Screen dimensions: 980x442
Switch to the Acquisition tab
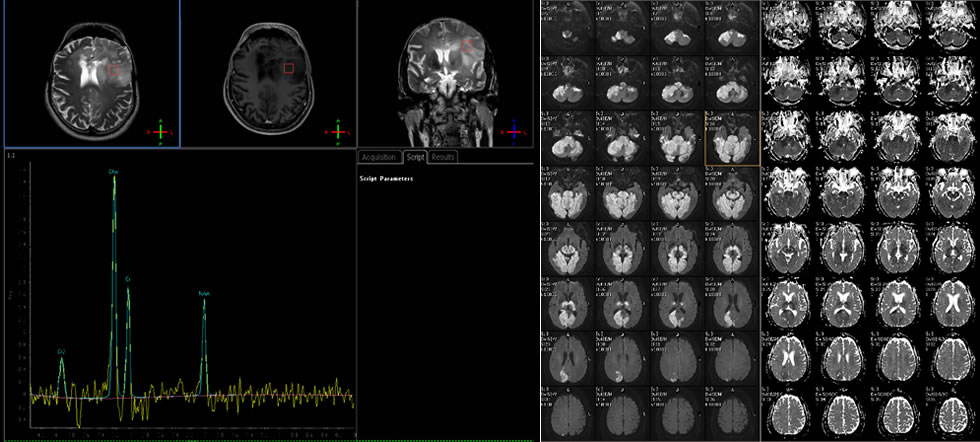pos(379,157)
